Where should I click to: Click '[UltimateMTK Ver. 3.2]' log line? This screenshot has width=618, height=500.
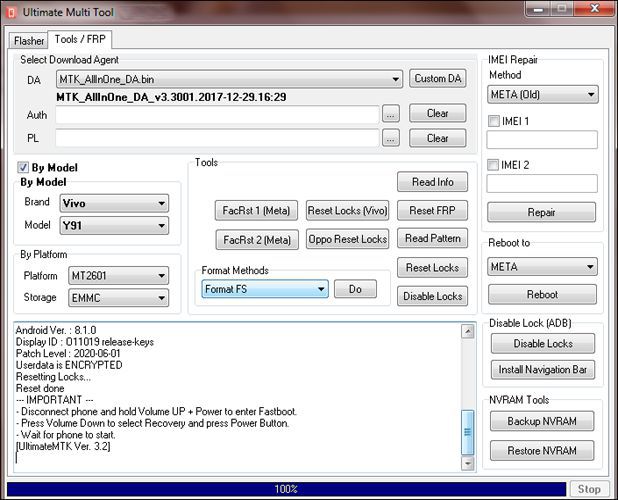pyautogui.click(x=63, y=446)
